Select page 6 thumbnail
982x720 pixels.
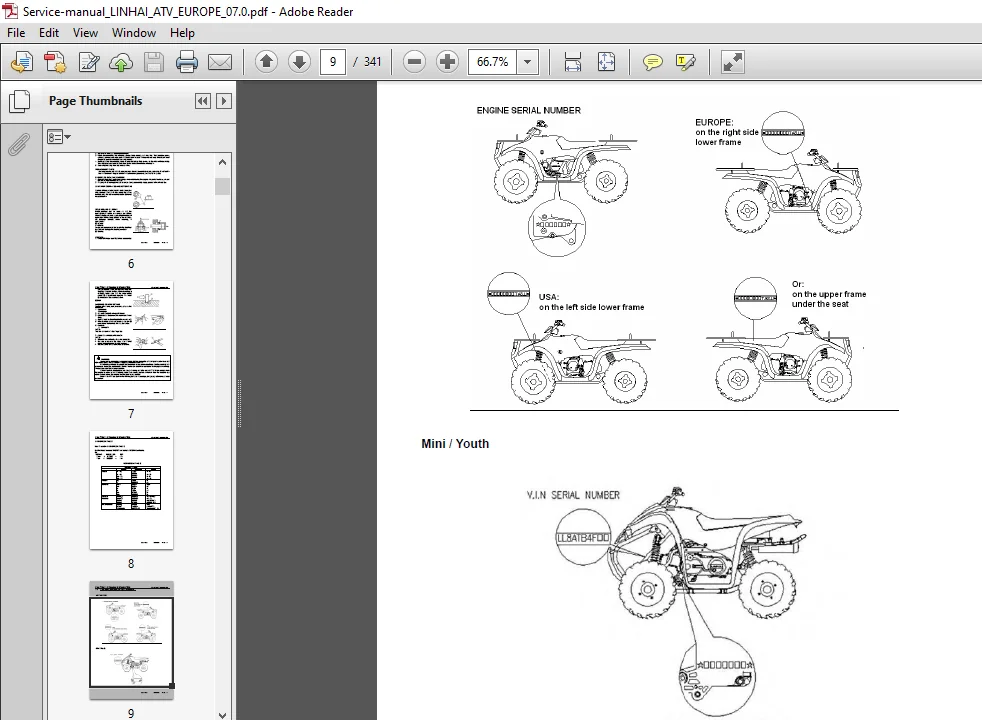(132, 201)
